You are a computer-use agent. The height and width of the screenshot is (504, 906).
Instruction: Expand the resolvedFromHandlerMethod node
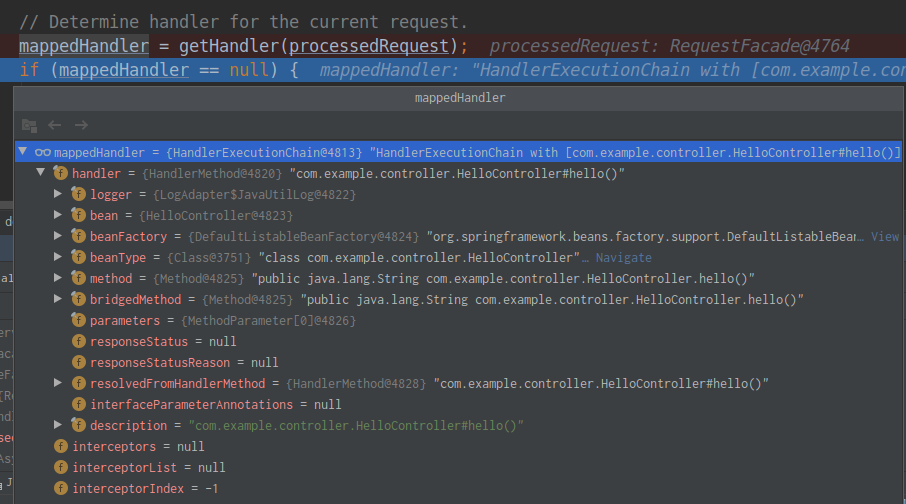coord(59,383)
